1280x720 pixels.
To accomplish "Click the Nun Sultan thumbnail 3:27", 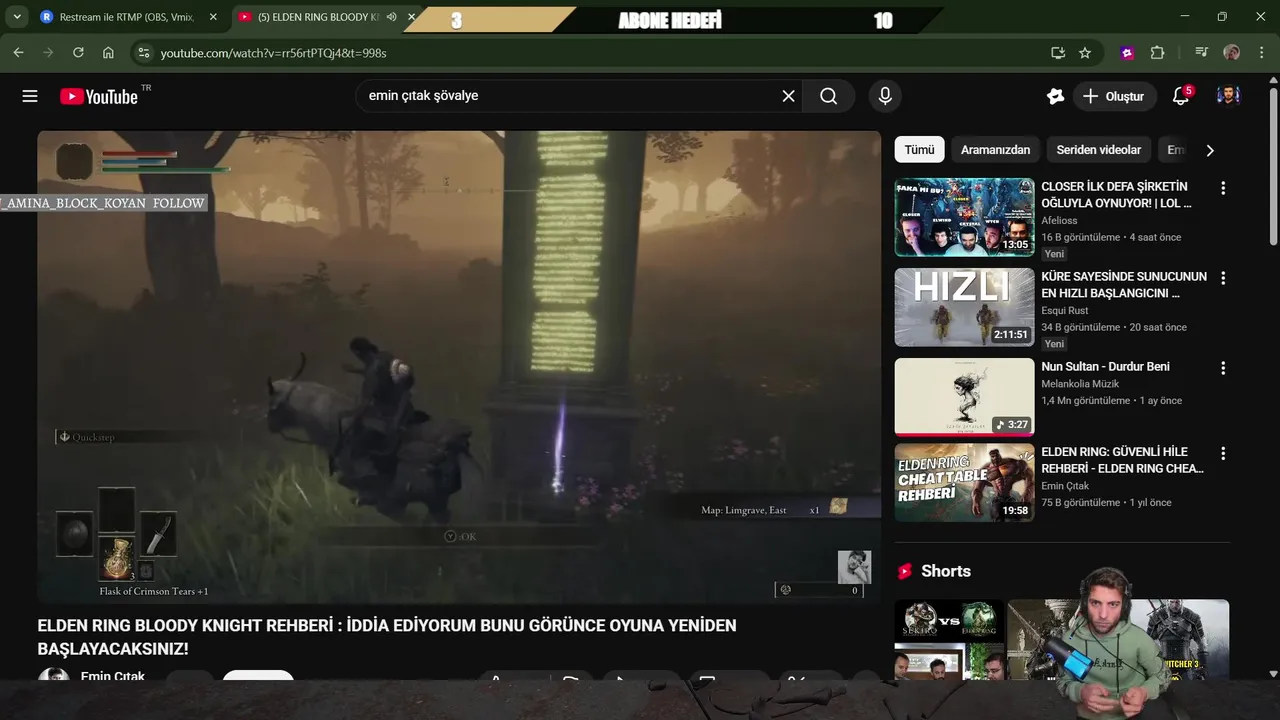I will click(964, 397).
